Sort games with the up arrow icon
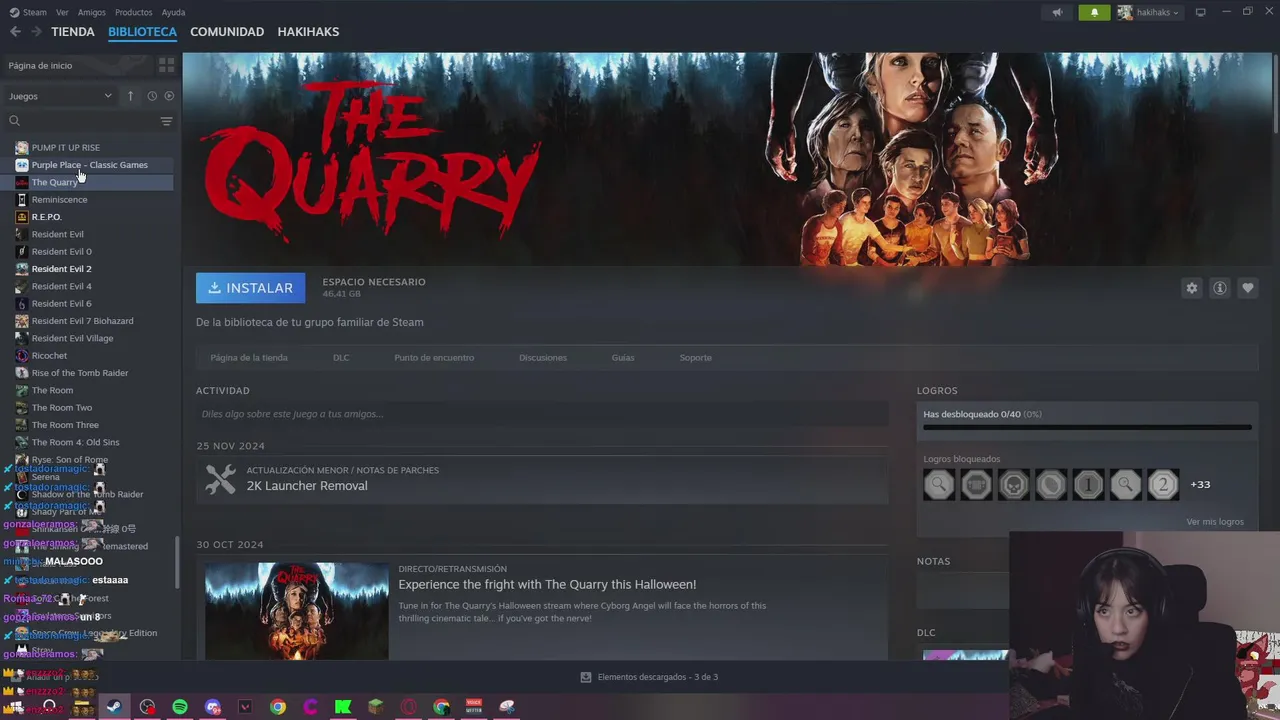This screenshot has height=720, width=1280. 130,96
